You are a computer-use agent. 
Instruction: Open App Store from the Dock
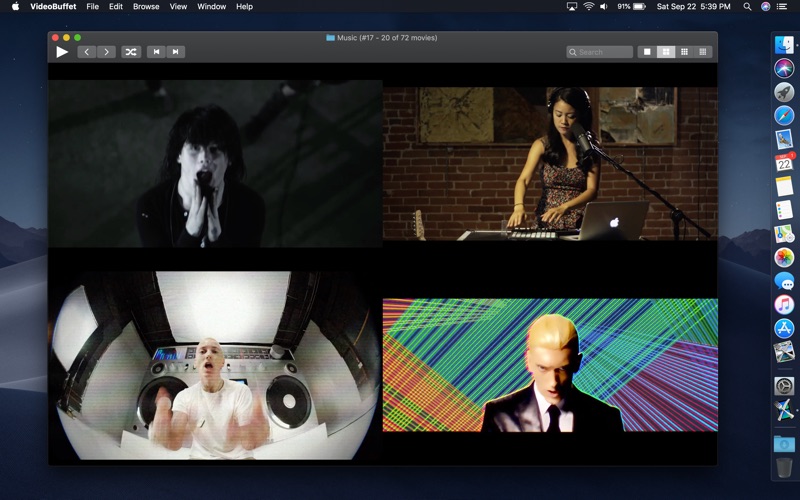click(x=784, y=328)
